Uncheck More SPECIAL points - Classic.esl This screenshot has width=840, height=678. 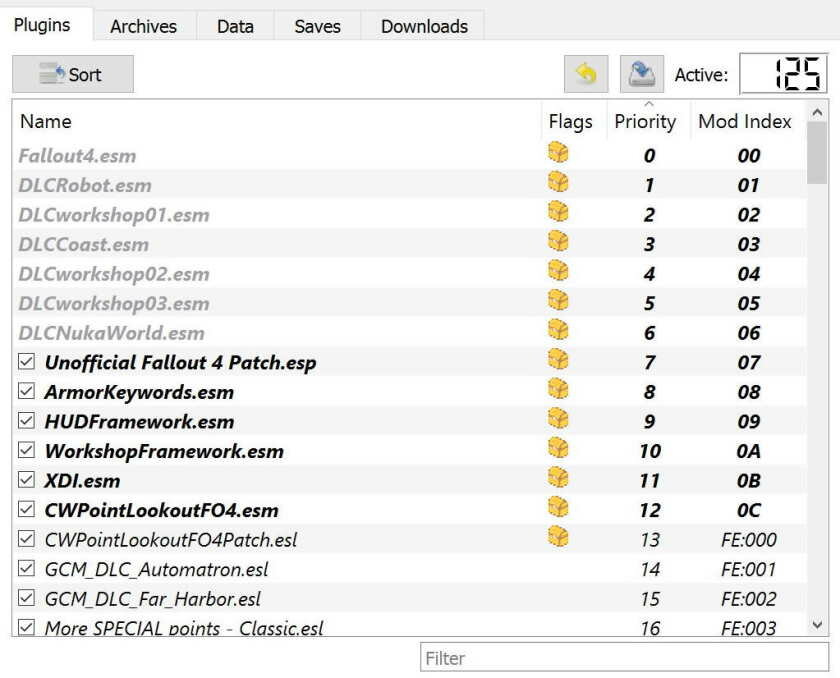[x=26, y=627]
